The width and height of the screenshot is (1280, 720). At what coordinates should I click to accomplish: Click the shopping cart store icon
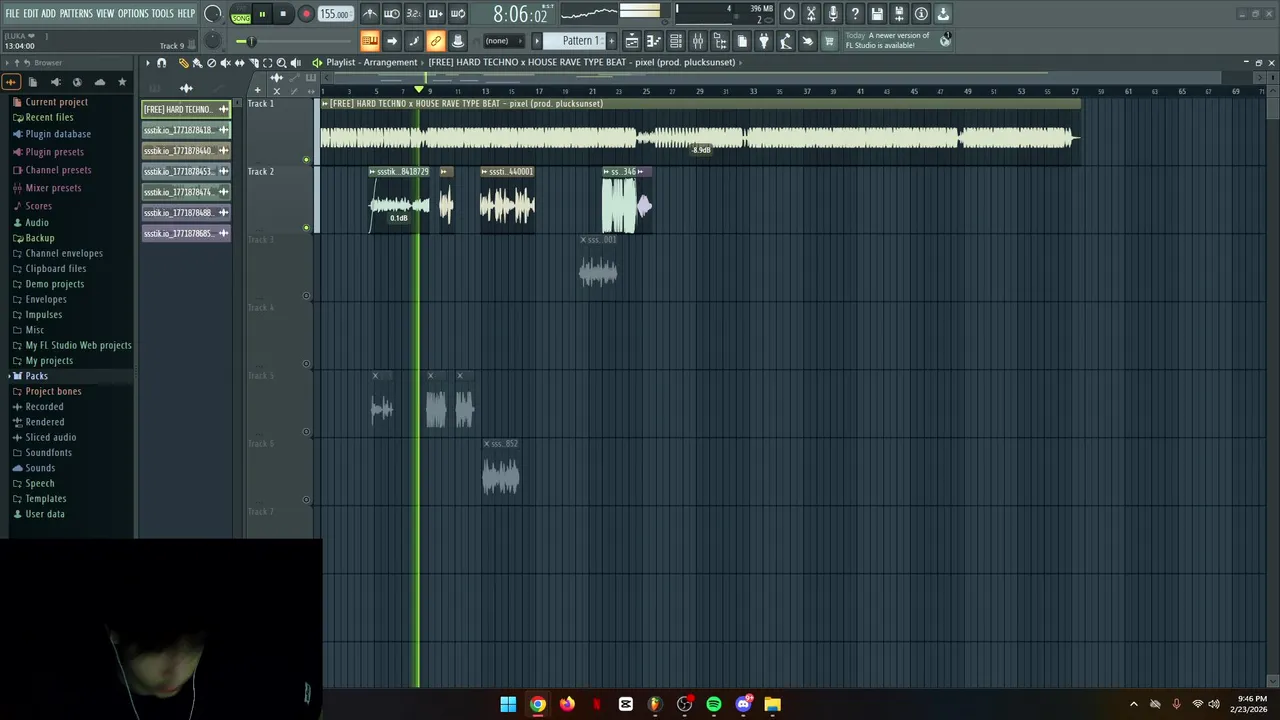829,41
